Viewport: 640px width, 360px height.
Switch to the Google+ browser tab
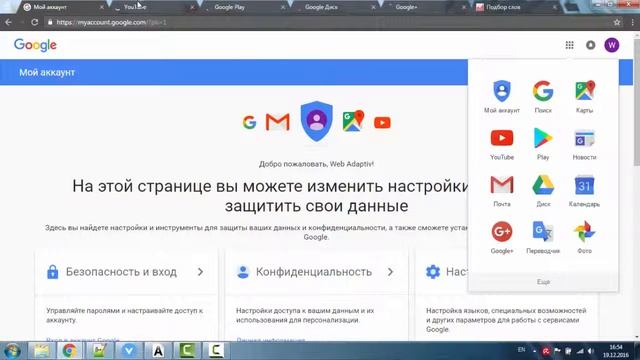pos(425,7)
